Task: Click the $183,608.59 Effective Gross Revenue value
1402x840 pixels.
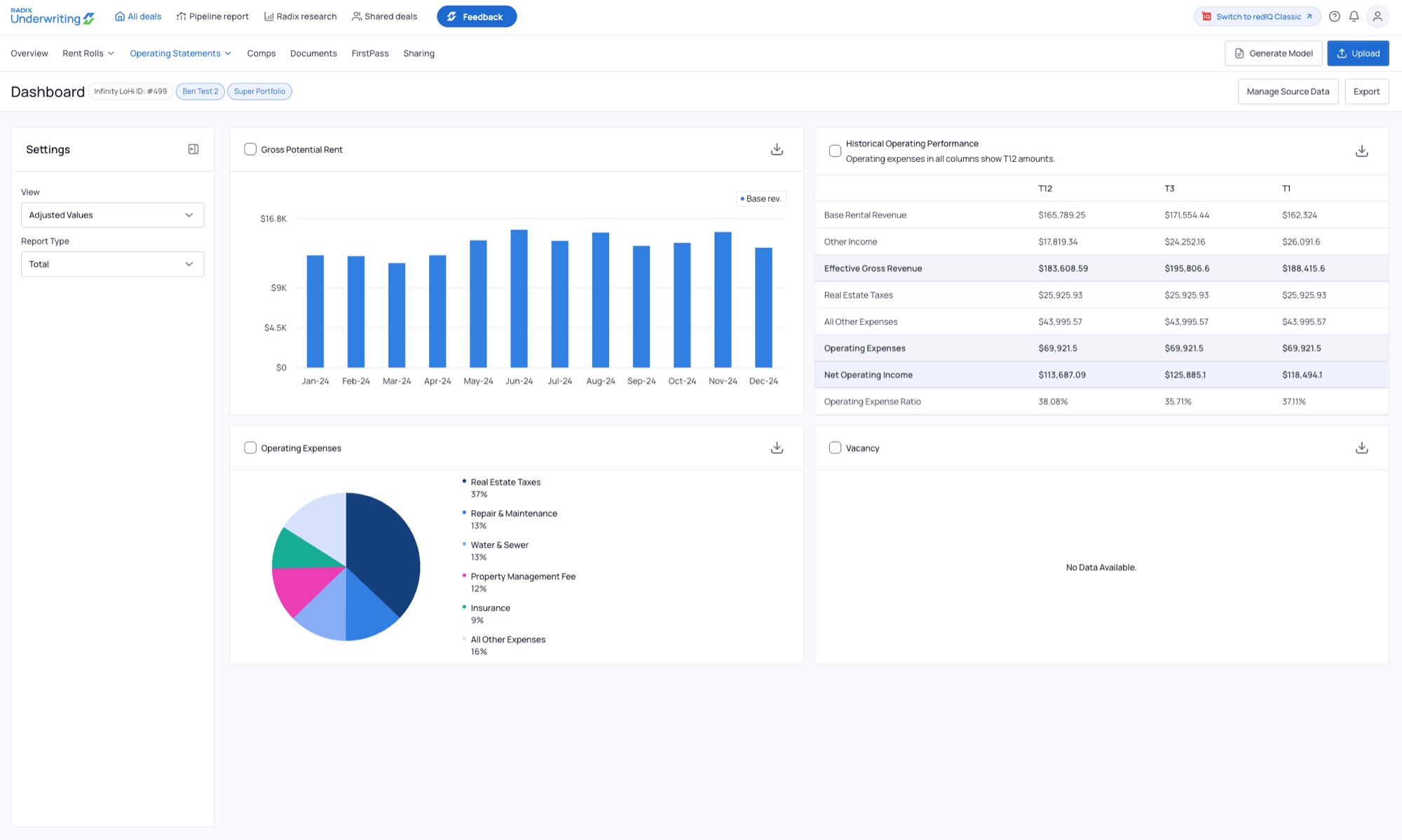Action: (1063, 268)
